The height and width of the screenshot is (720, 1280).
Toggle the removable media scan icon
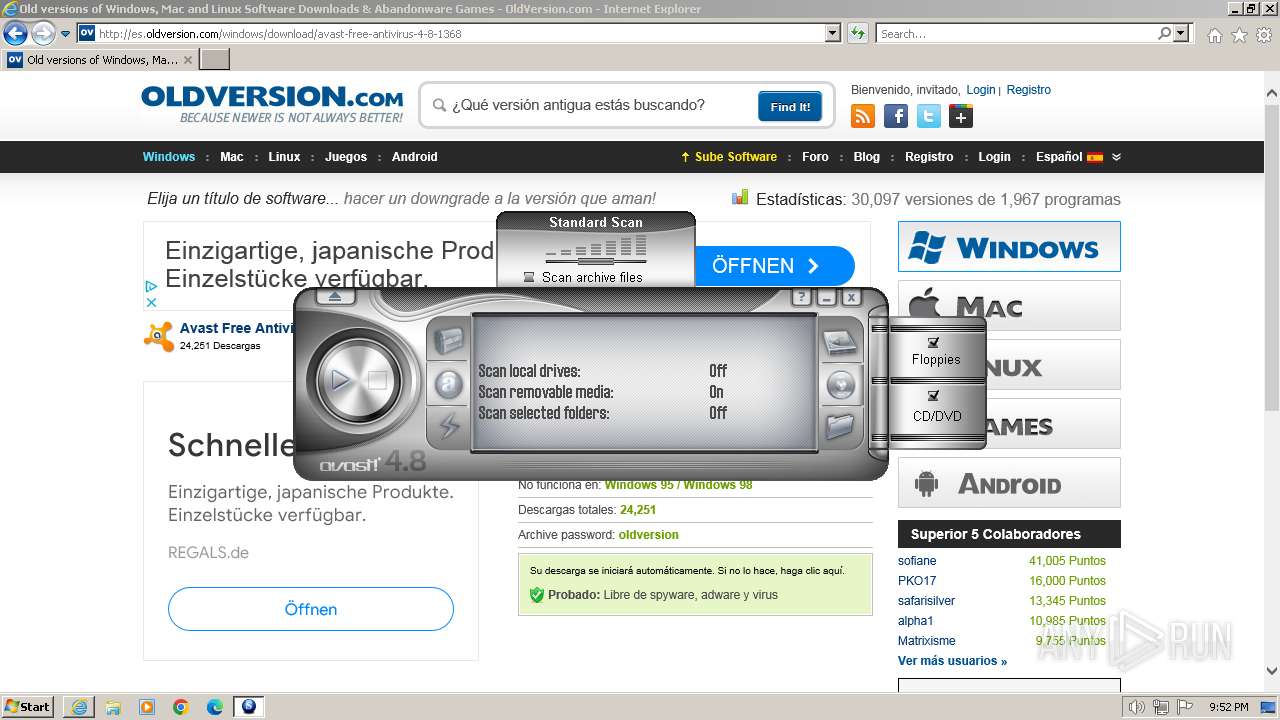(840, 384)
